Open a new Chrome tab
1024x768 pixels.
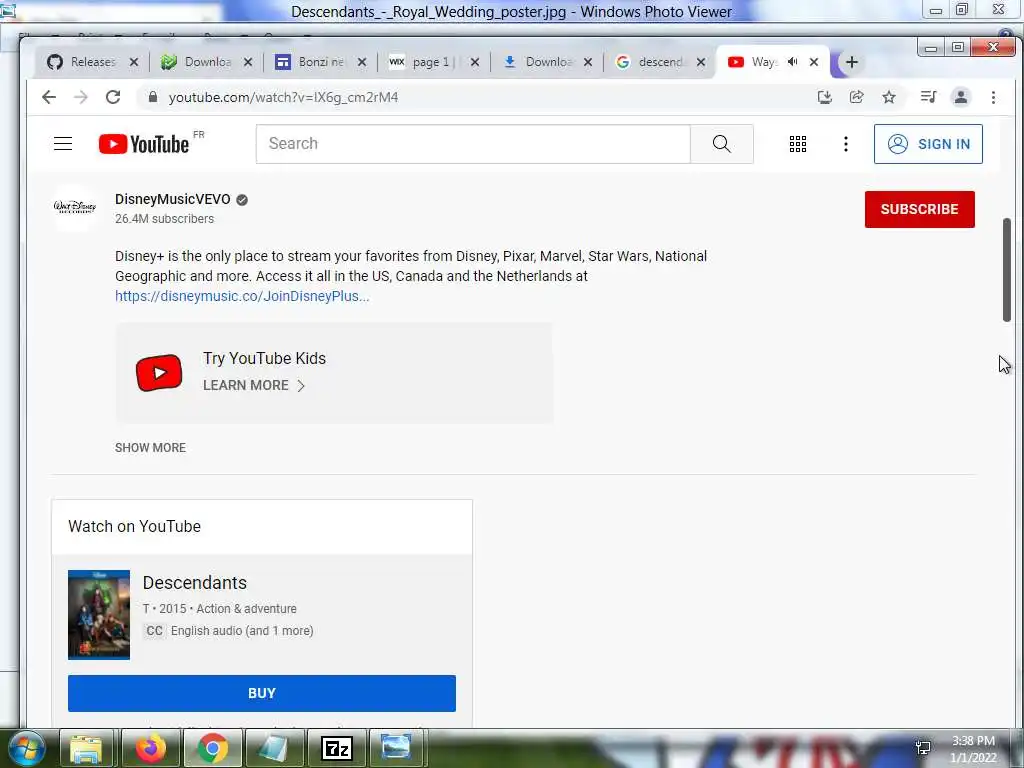click(x=852, y=62)
